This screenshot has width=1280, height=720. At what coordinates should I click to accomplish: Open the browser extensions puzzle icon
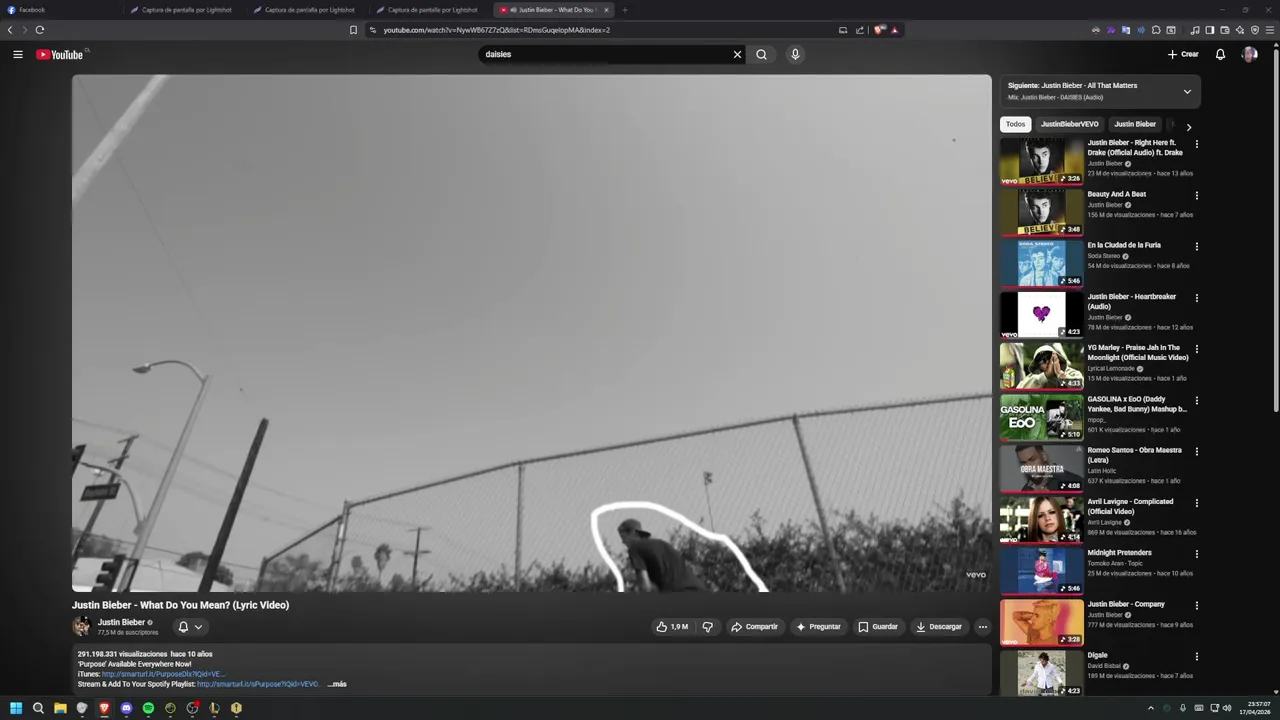pyautogui.click(x=1156, y=30)
